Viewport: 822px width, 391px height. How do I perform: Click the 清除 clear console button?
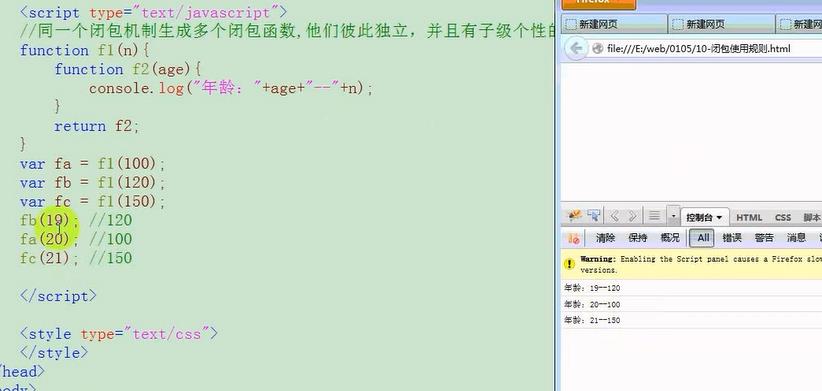[605, 238]
